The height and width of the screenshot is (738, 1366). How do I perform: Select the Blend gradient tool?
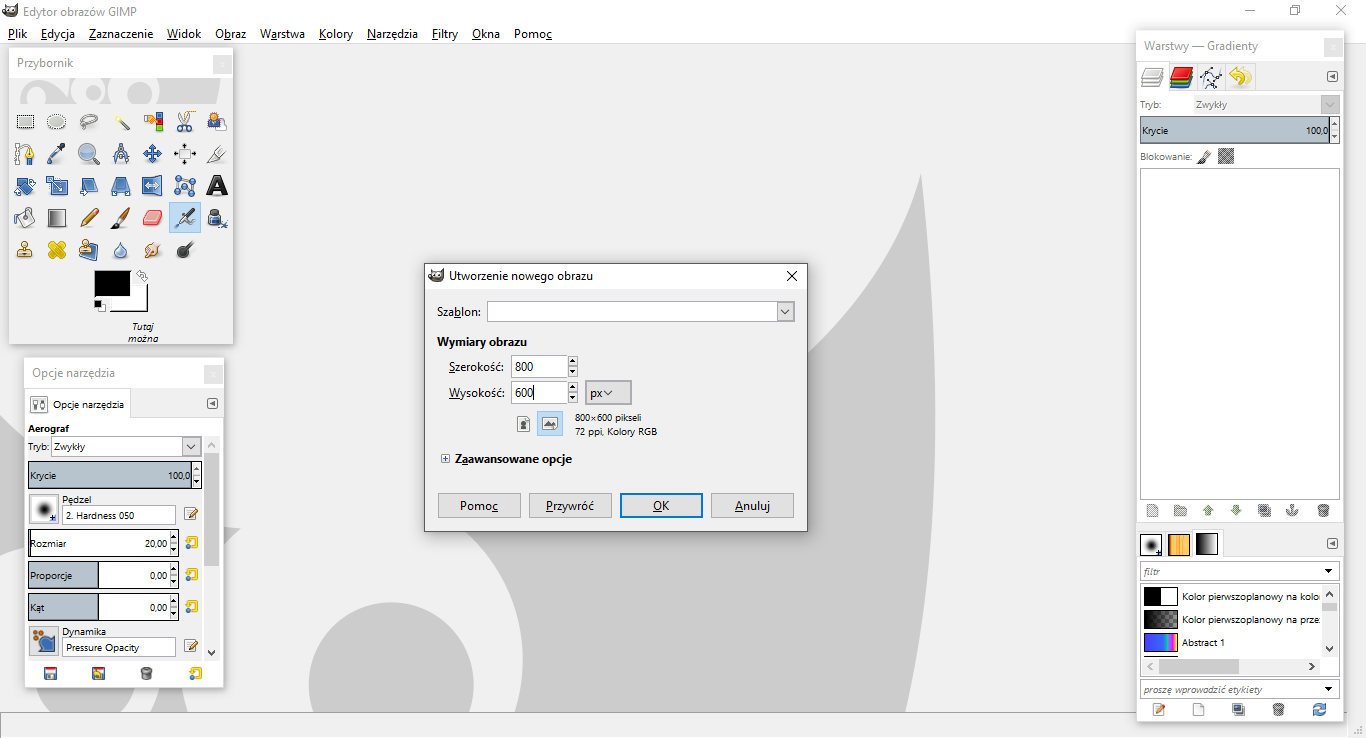57,218
